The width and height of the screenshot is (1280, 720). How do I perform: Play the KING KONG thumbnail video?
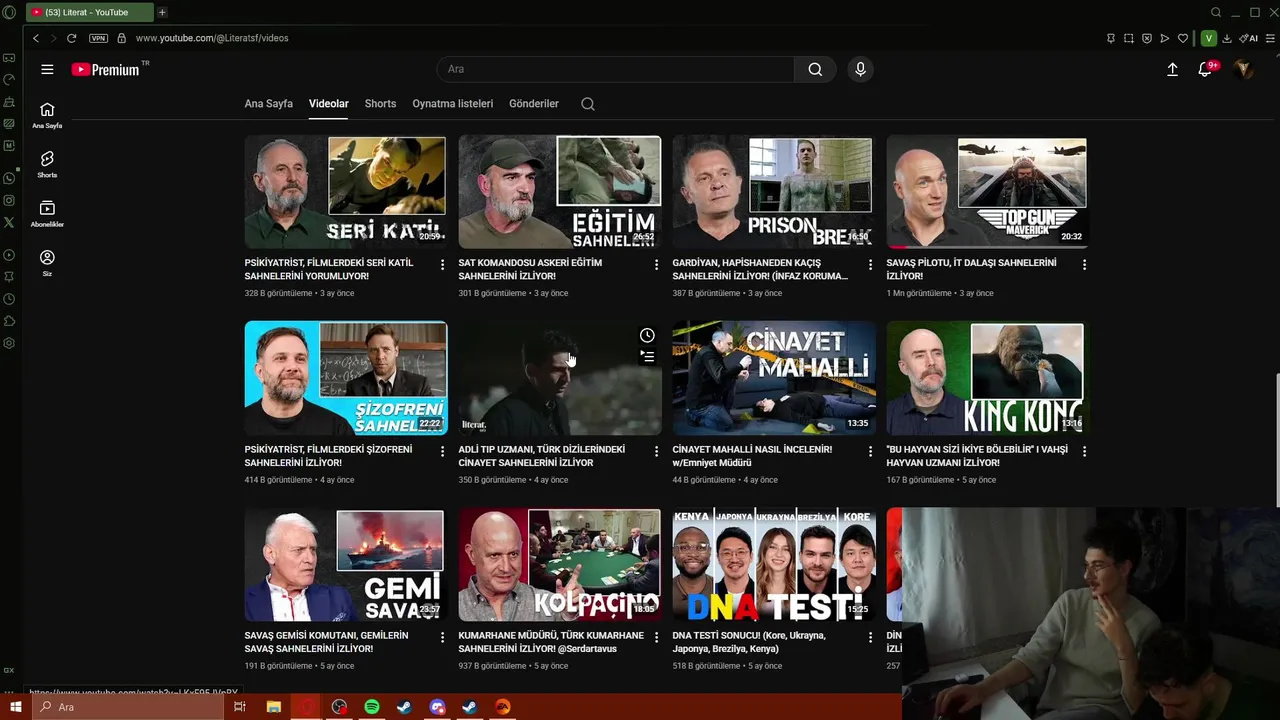click(x=986, y=378)
